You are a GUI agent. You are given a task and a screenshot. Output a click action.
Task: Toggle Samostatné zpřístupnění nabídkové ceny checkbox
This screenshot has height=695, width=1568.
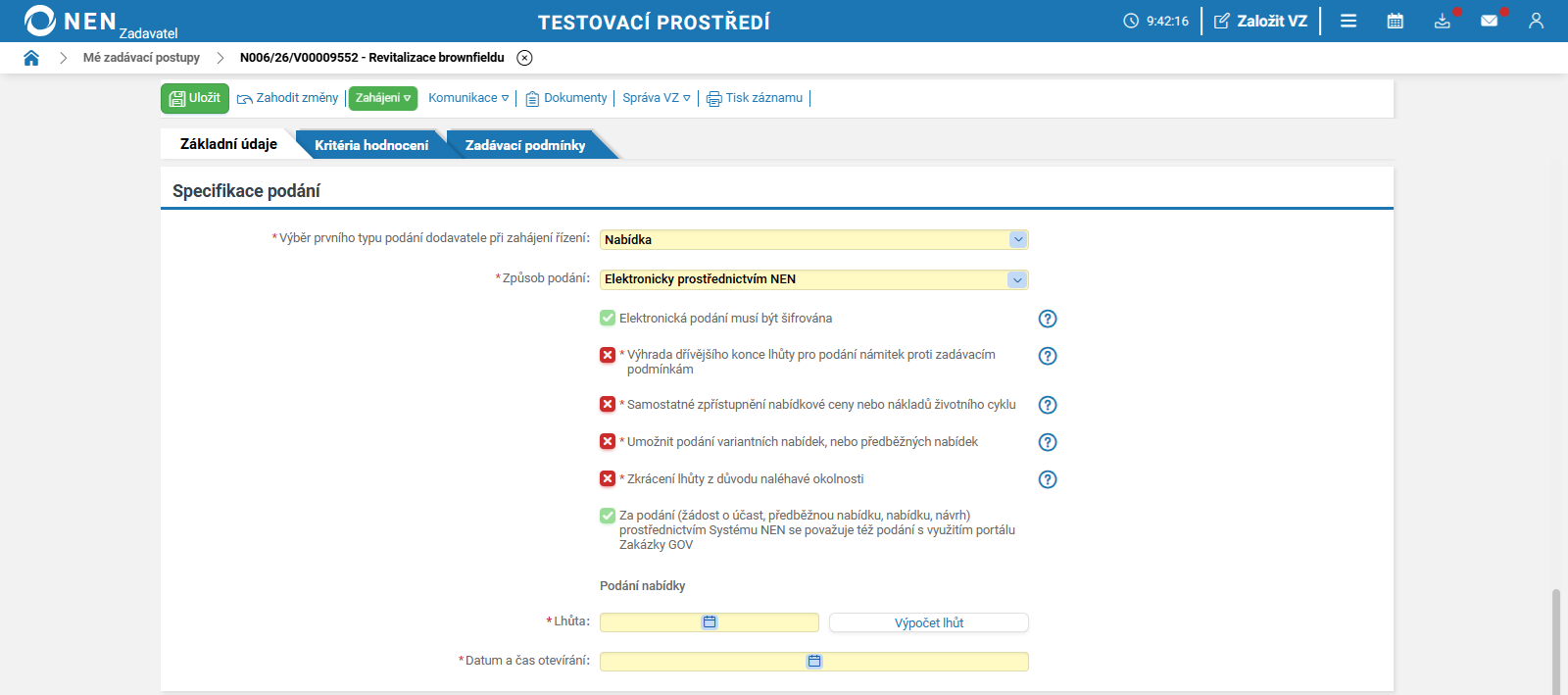(608, 404)
